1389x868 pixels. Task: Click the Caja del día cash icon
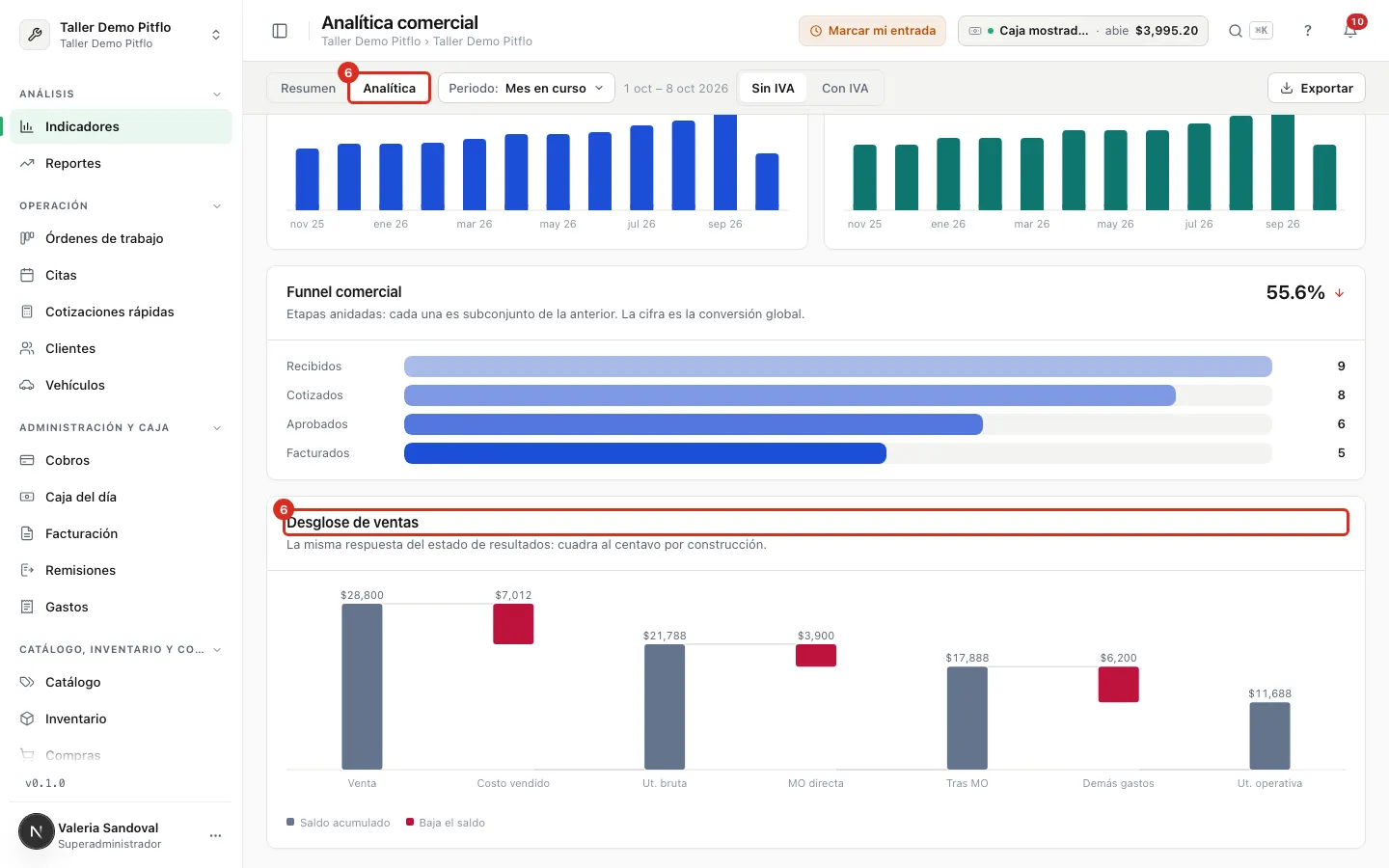pos(27,497)
